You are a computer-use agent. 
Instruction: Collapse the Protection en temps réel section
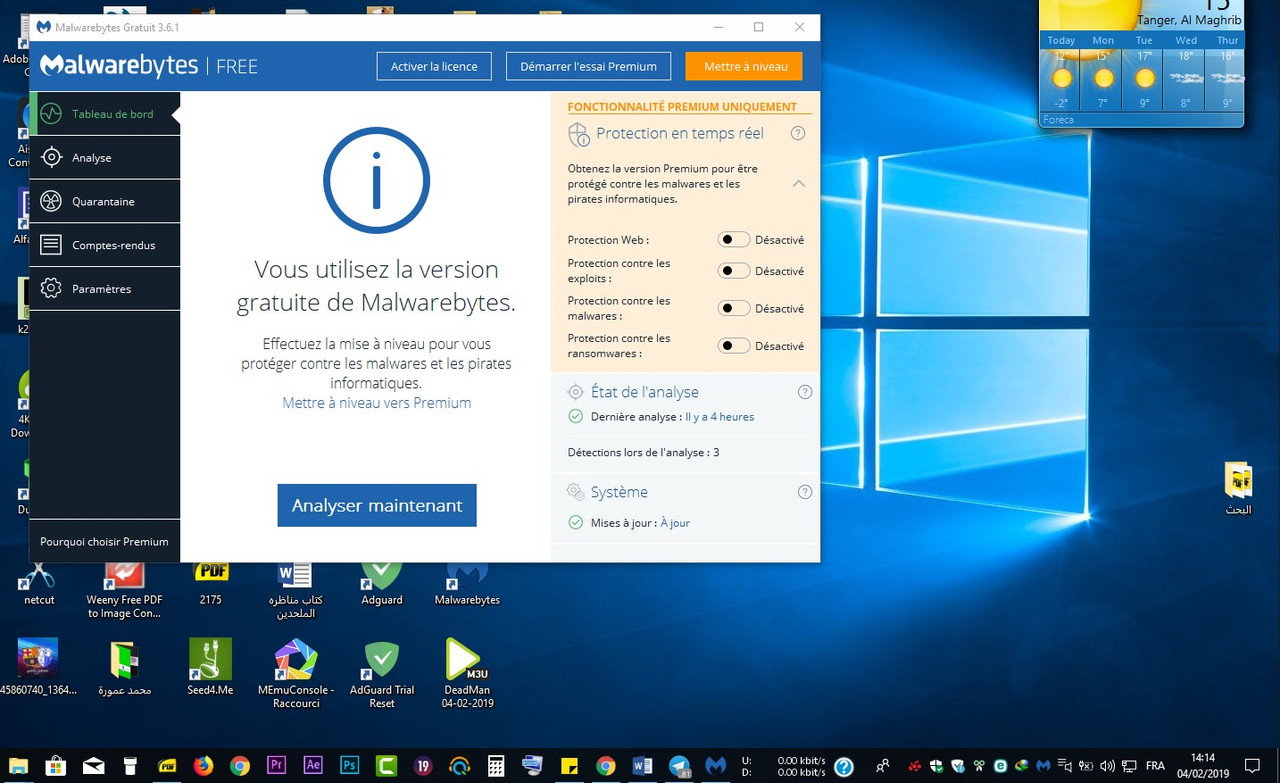pos(798,183)
